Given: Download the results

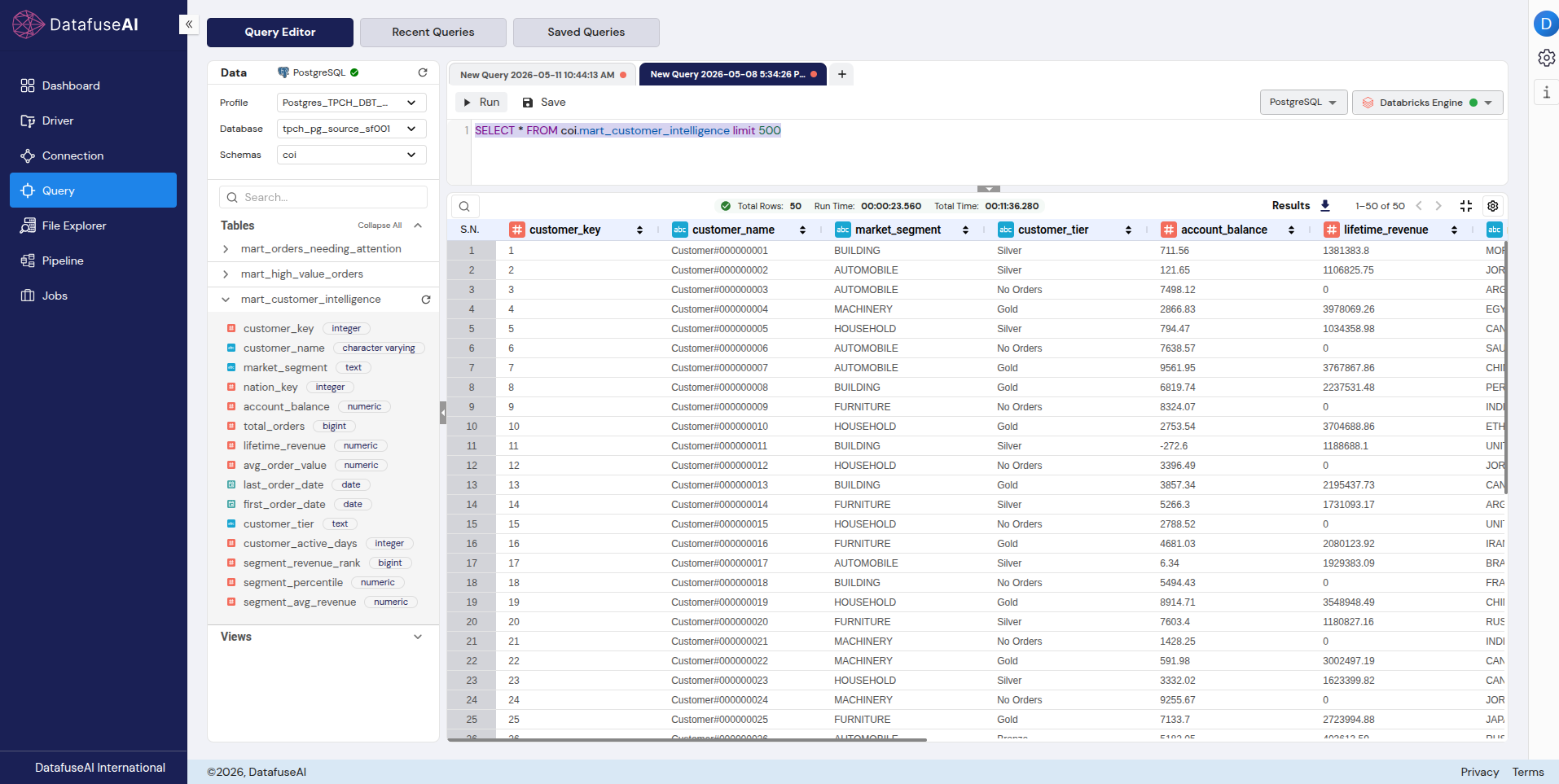Looking at the screenshot, I should (1325, 205).
